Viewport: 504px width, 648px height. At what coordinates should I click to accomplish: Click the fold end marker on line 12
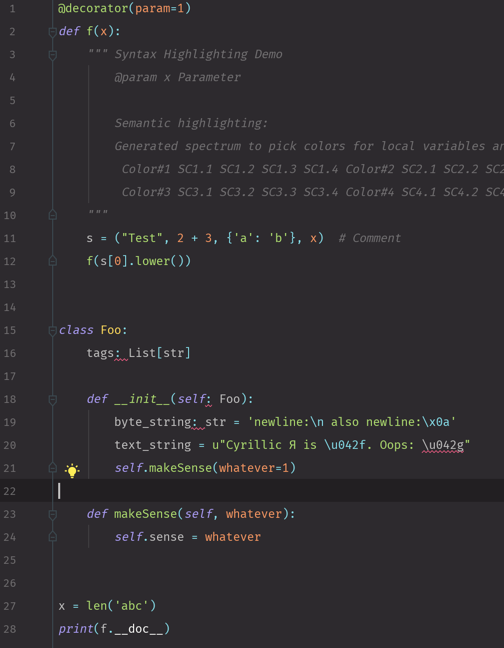(52, 260)
